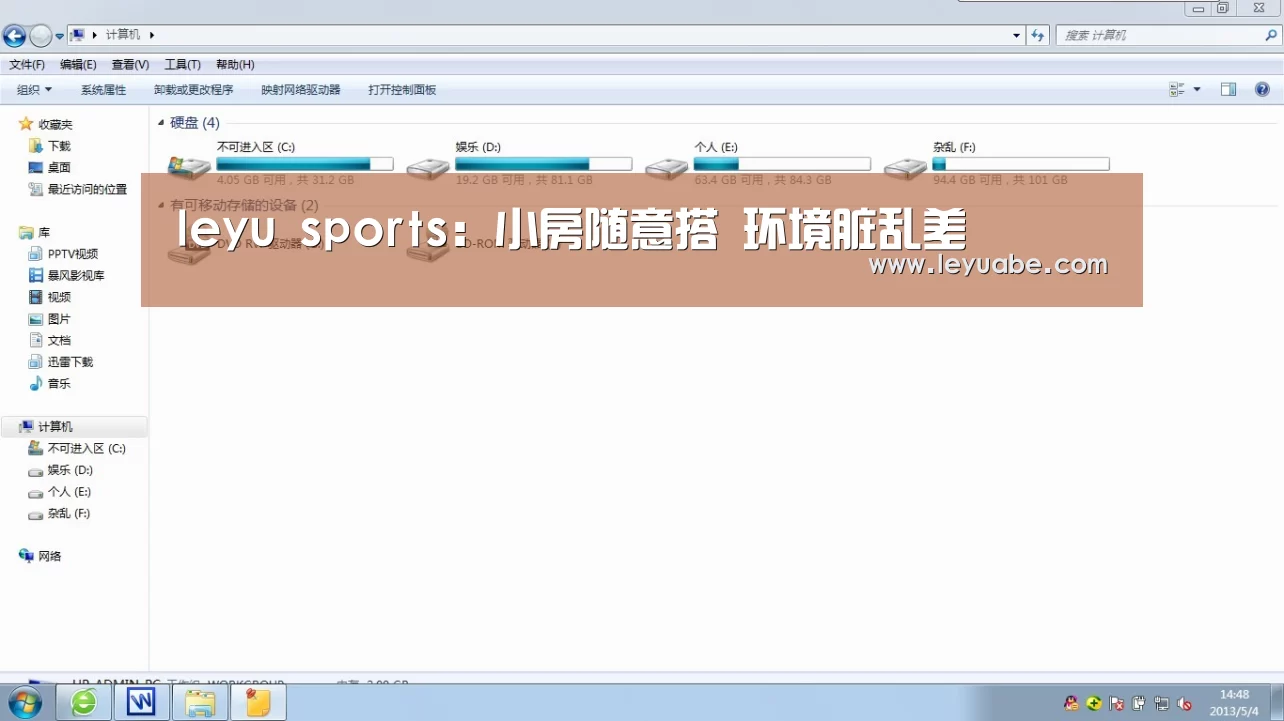
Task: Select 杂乱 (F:) in sidebar tree
Action: 68,514
